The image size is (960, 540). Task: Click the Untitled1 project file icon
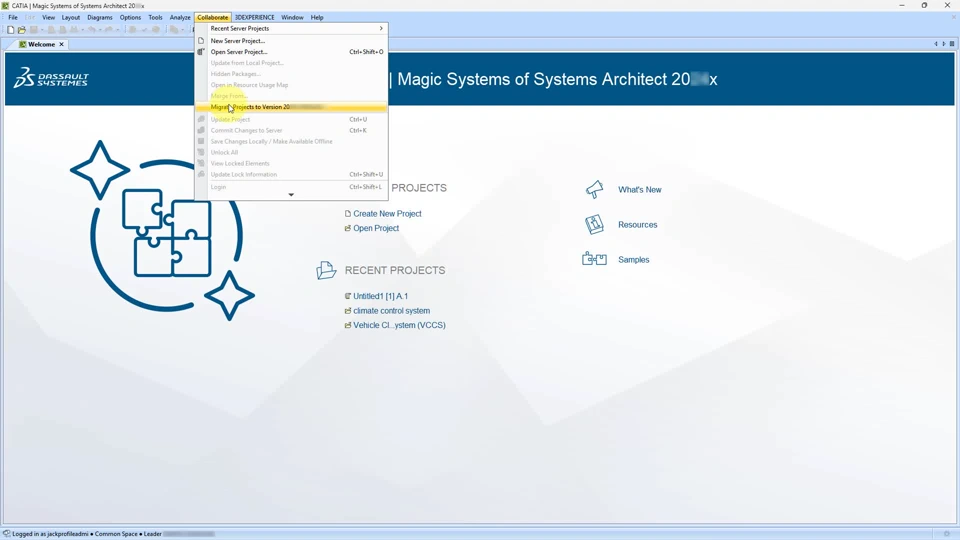click(348, 296)
